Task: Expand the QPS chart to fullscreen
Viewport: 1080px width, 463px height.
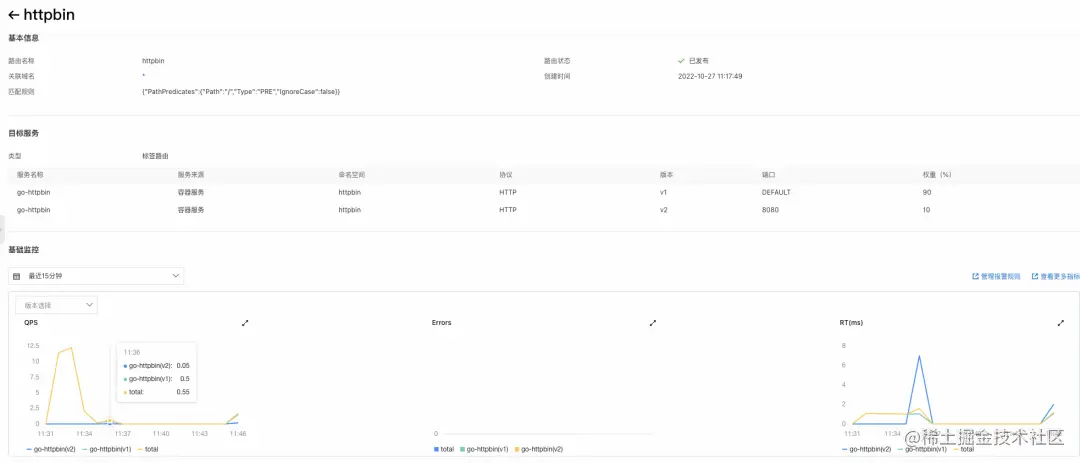Action: click(245, 322)
